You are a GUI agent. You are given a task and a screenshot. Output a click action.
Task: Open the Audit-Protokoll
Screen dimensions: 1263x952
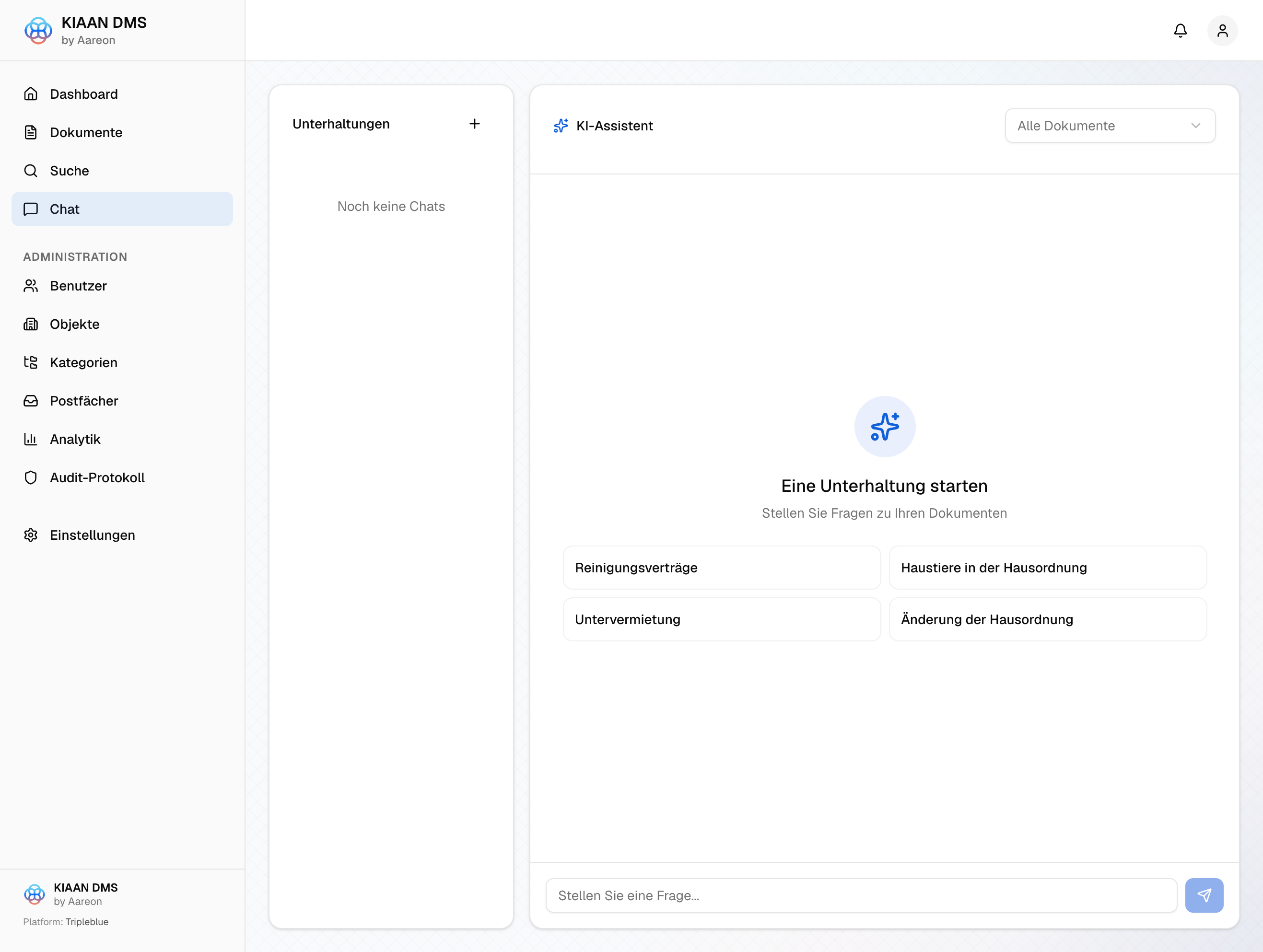[122, 477]
